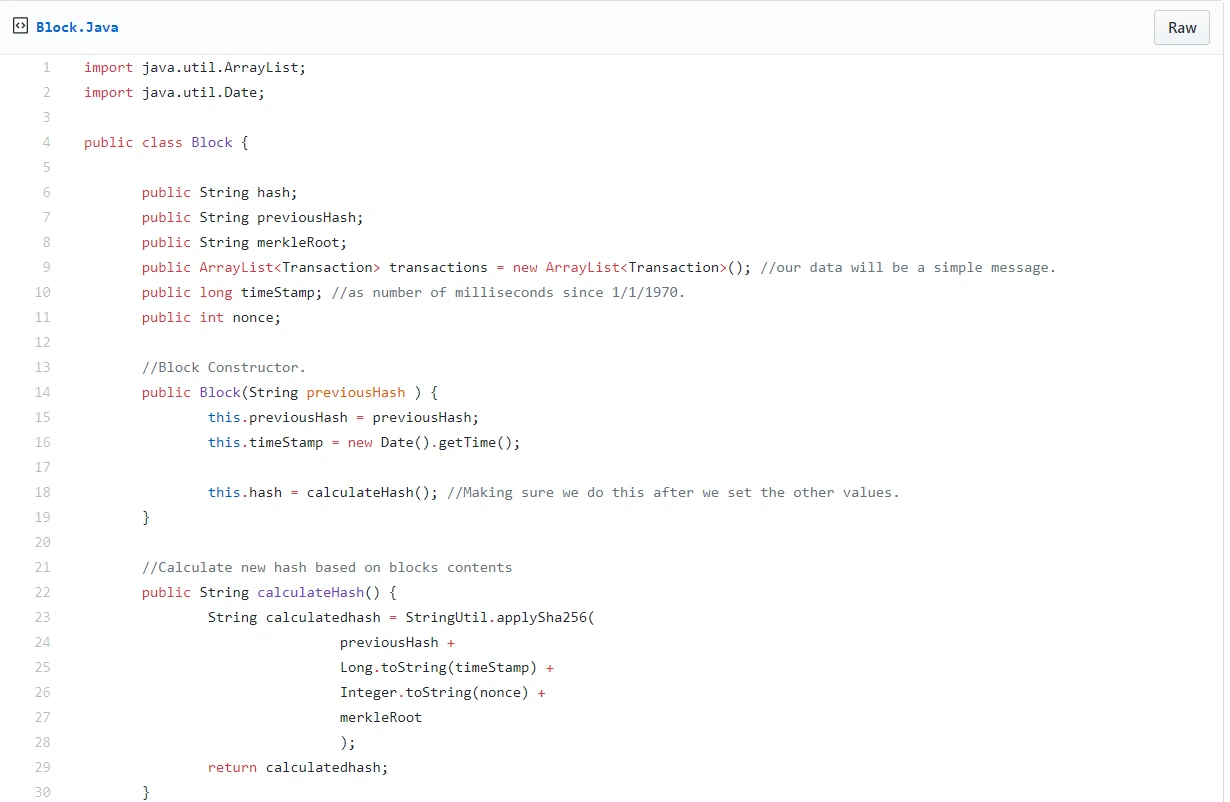Click 'previousHash +' on line 24
Screen dimensions: 1230x802
(x=397, y=643)
